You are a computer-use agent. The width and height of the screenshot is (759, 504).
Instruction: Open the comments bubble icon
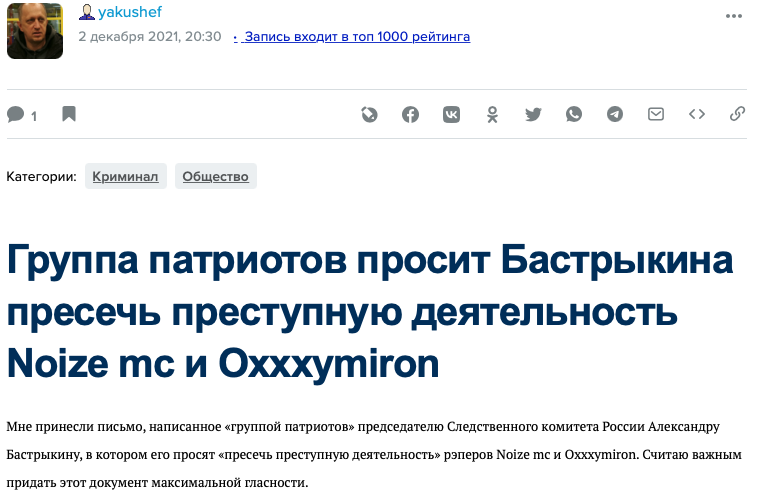point(16,115)
